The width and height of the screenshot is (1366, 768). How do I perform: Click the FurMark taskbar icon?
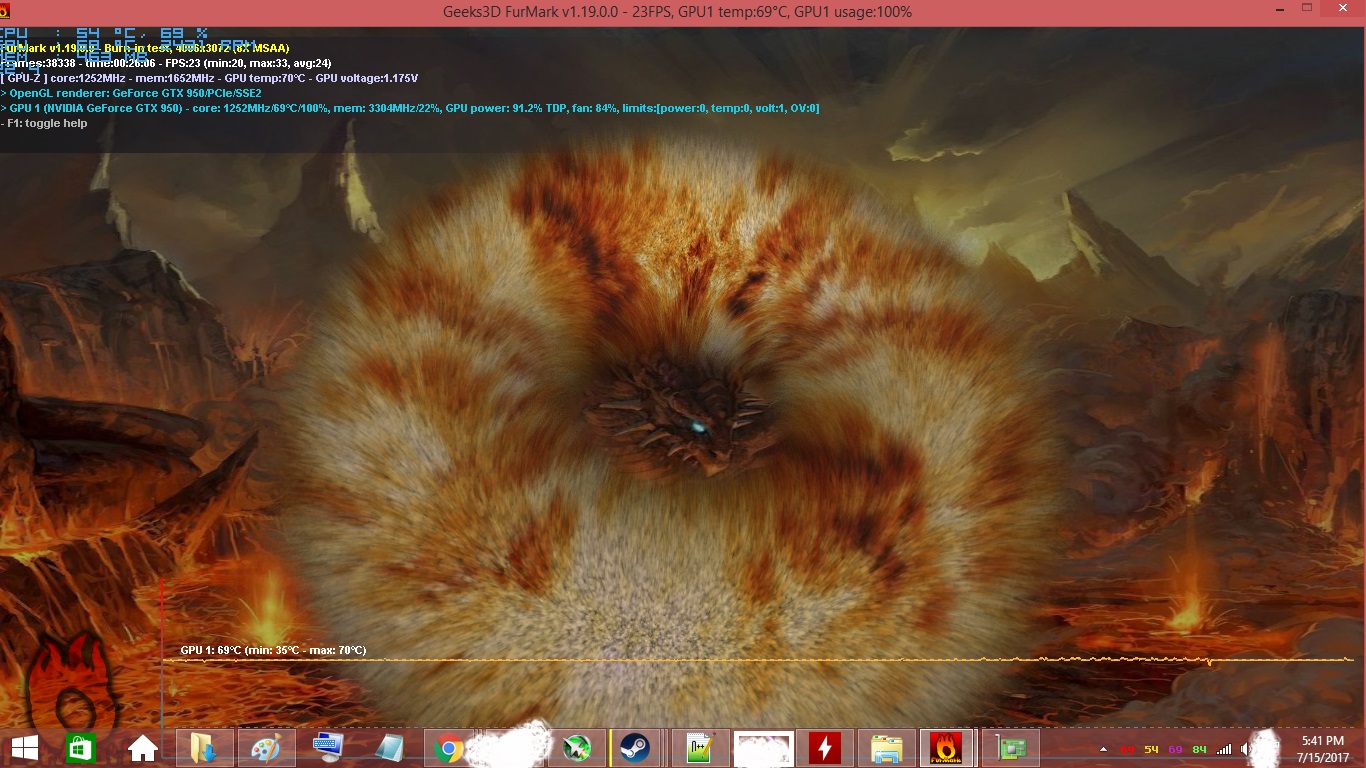click(946, 748)
